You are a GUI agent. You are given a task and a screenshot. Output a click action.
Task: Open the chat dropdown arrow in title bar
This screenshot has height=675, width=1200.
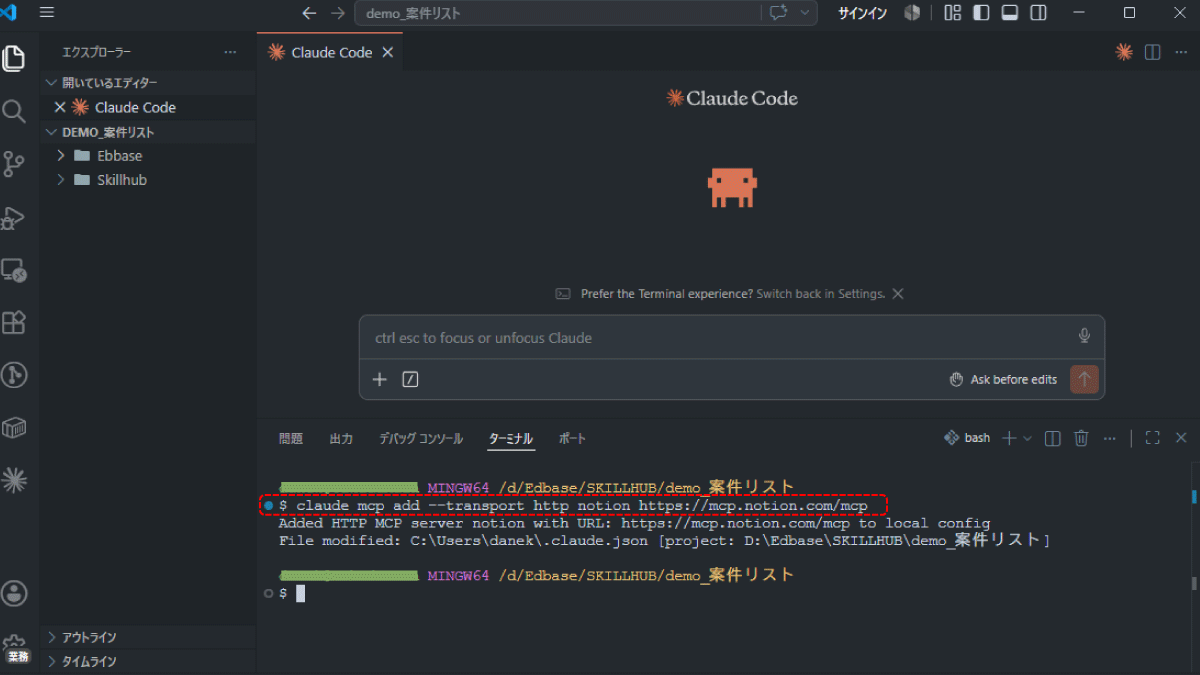click(803, 13)
